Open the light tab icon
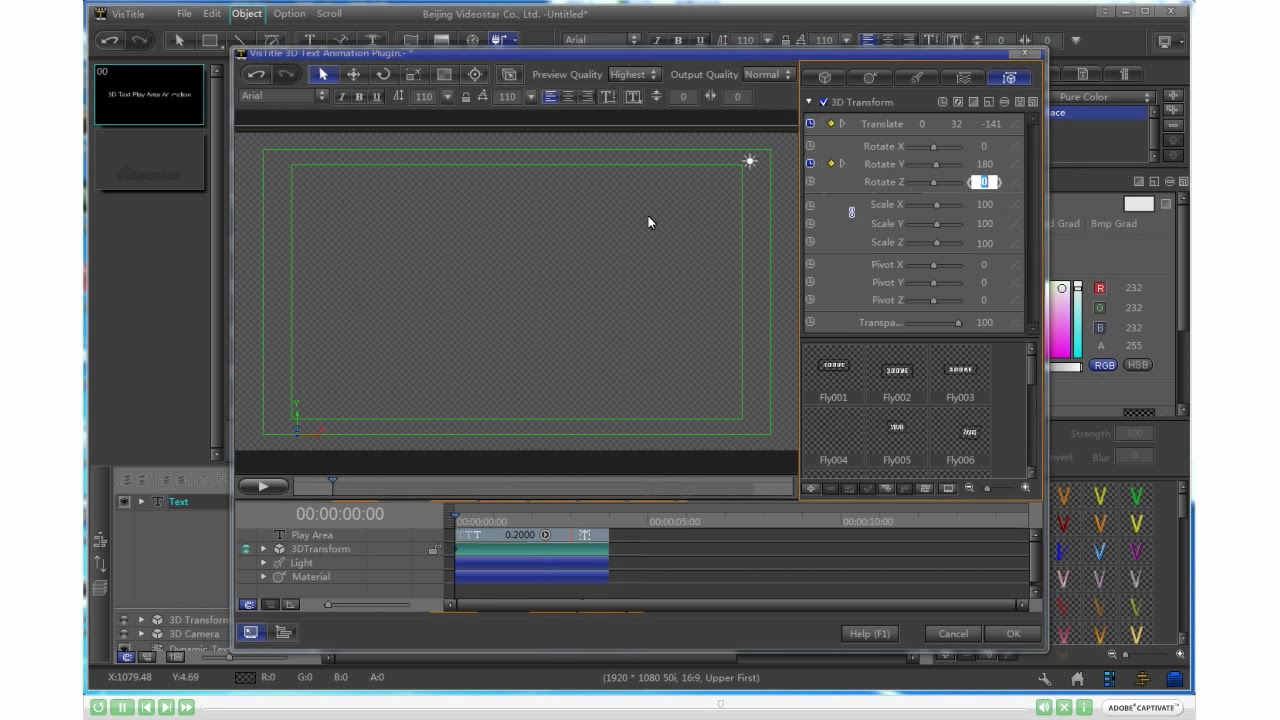Image resolution: width=1280 pixels, height=720 pixels. (916, 77)
